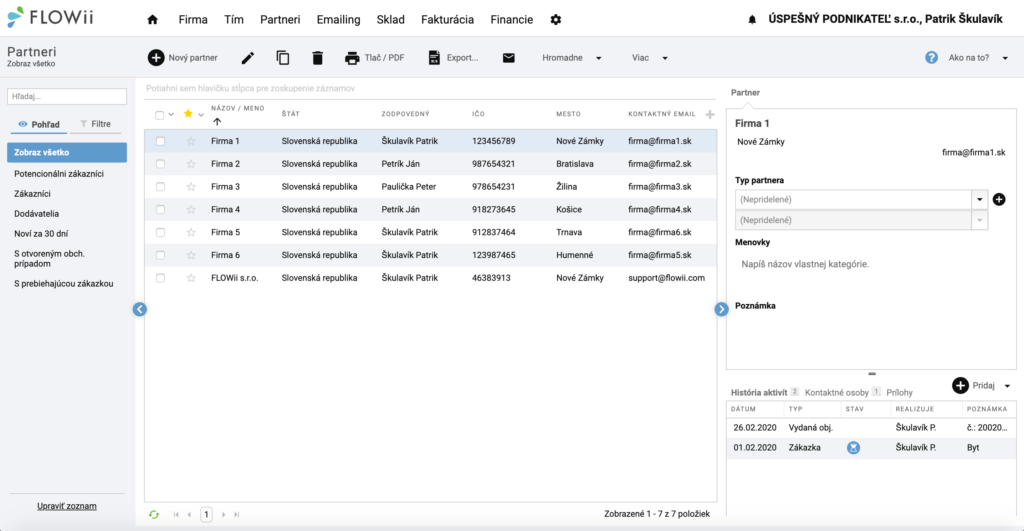1024x531 pixels.
Task: Click Menovky category input field
Action: [x=805, y=265]
